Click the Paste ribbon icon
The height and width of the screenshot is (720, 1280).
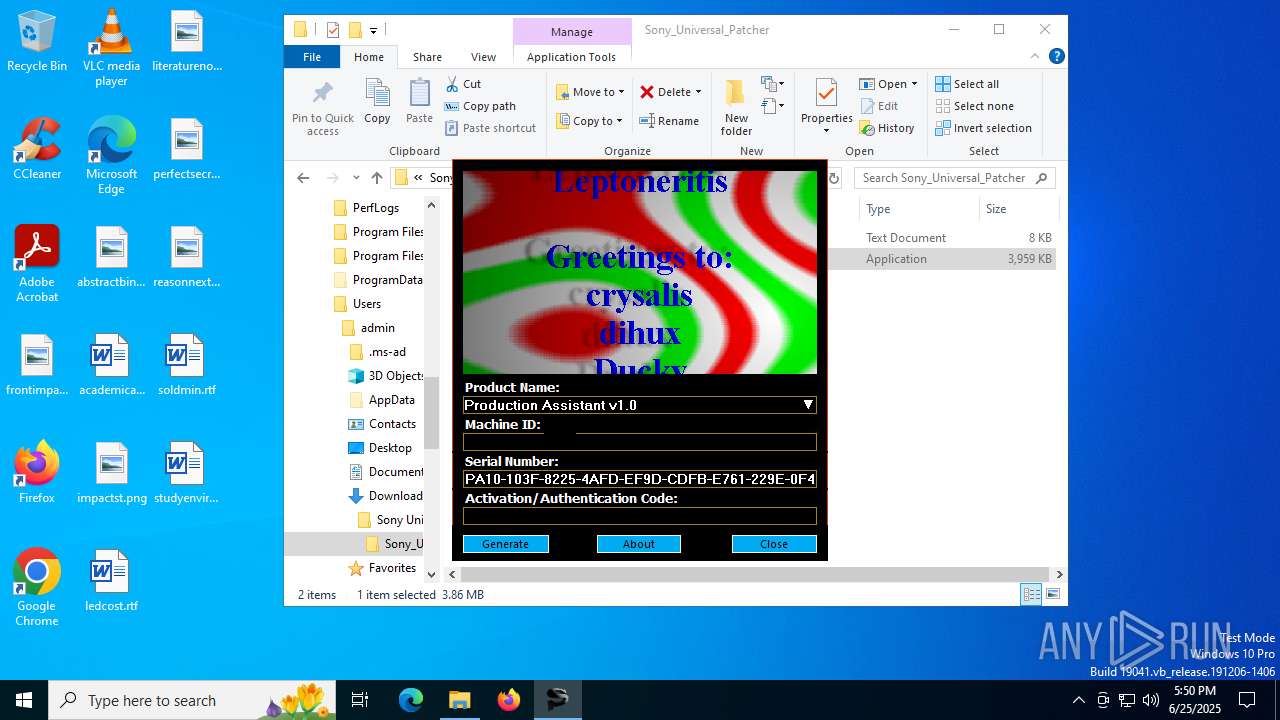(419, 102)
